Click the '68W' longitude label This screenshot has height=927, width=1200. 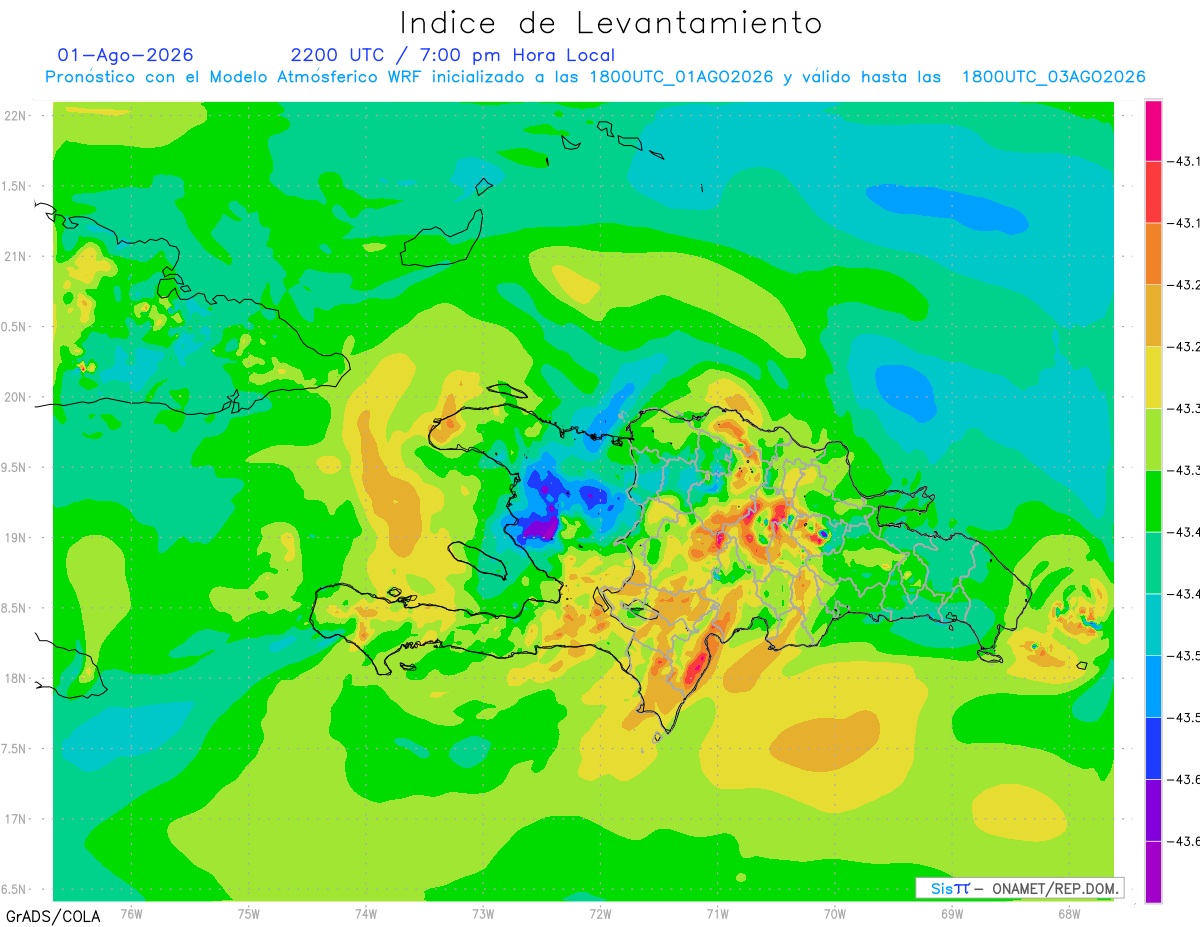click(1069, 913)
